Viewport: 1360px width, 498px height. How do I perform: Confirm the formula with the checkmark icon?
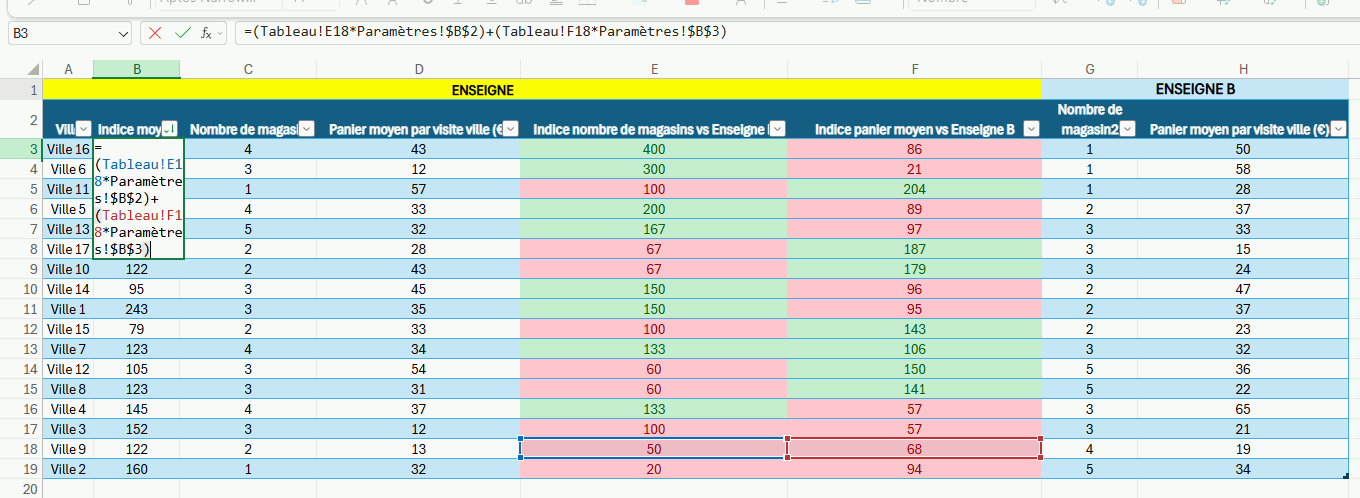[x=182, y=33]
